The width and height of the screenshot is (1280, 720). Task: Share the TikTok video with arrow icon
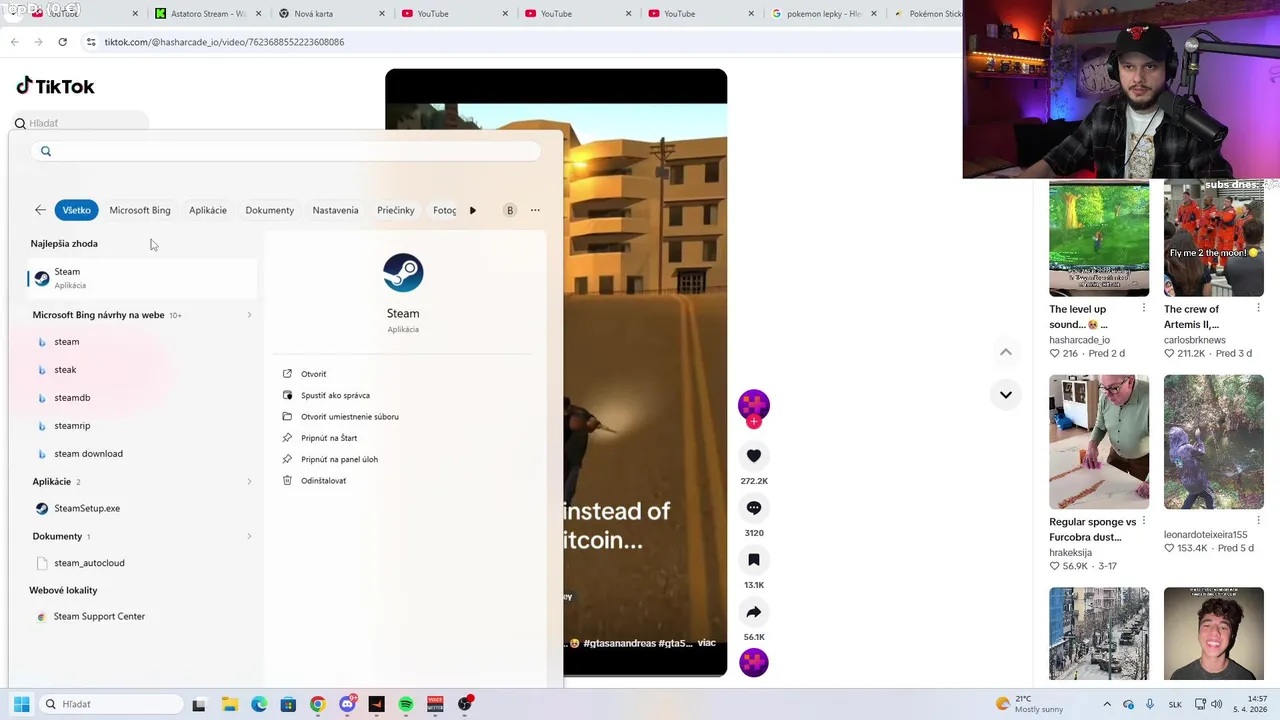tap(754, 612)
